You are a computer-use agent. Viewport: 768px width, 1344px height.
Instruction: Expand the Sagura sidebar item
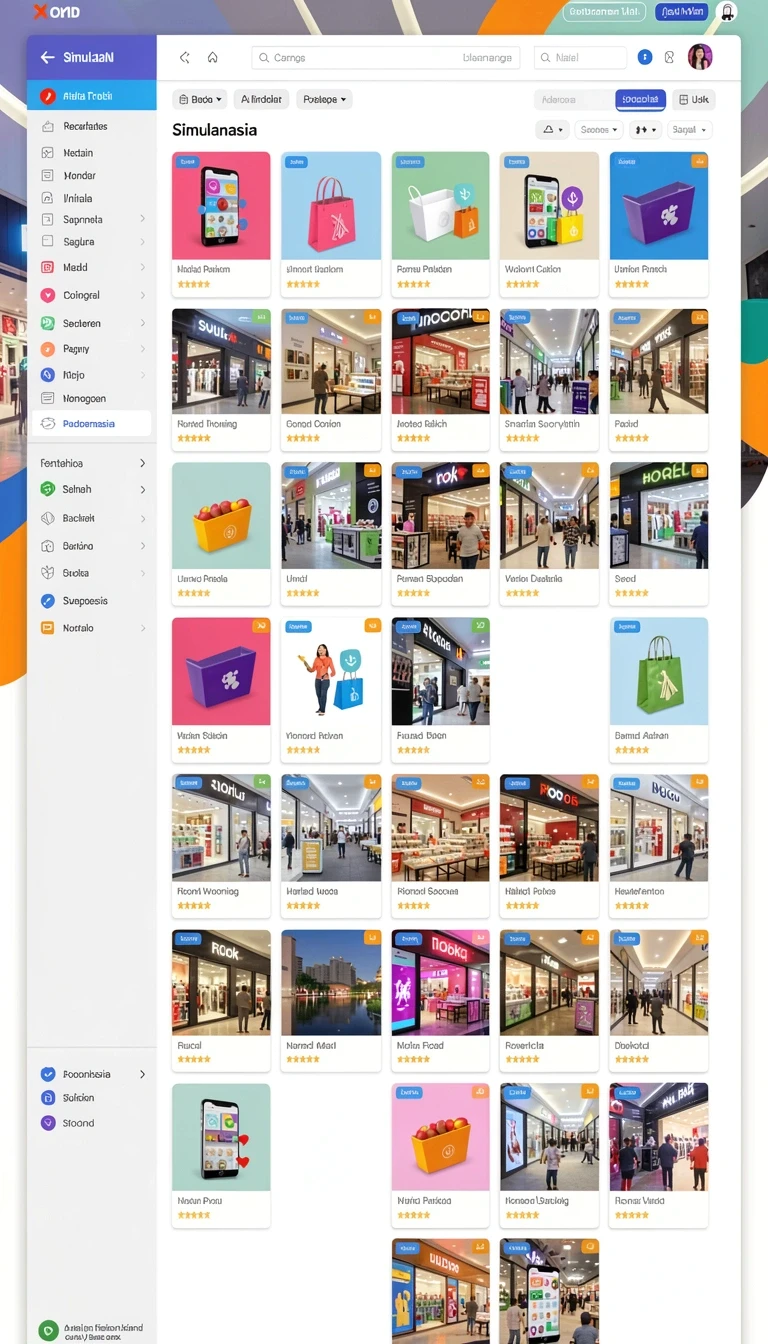tap(143, 242)
